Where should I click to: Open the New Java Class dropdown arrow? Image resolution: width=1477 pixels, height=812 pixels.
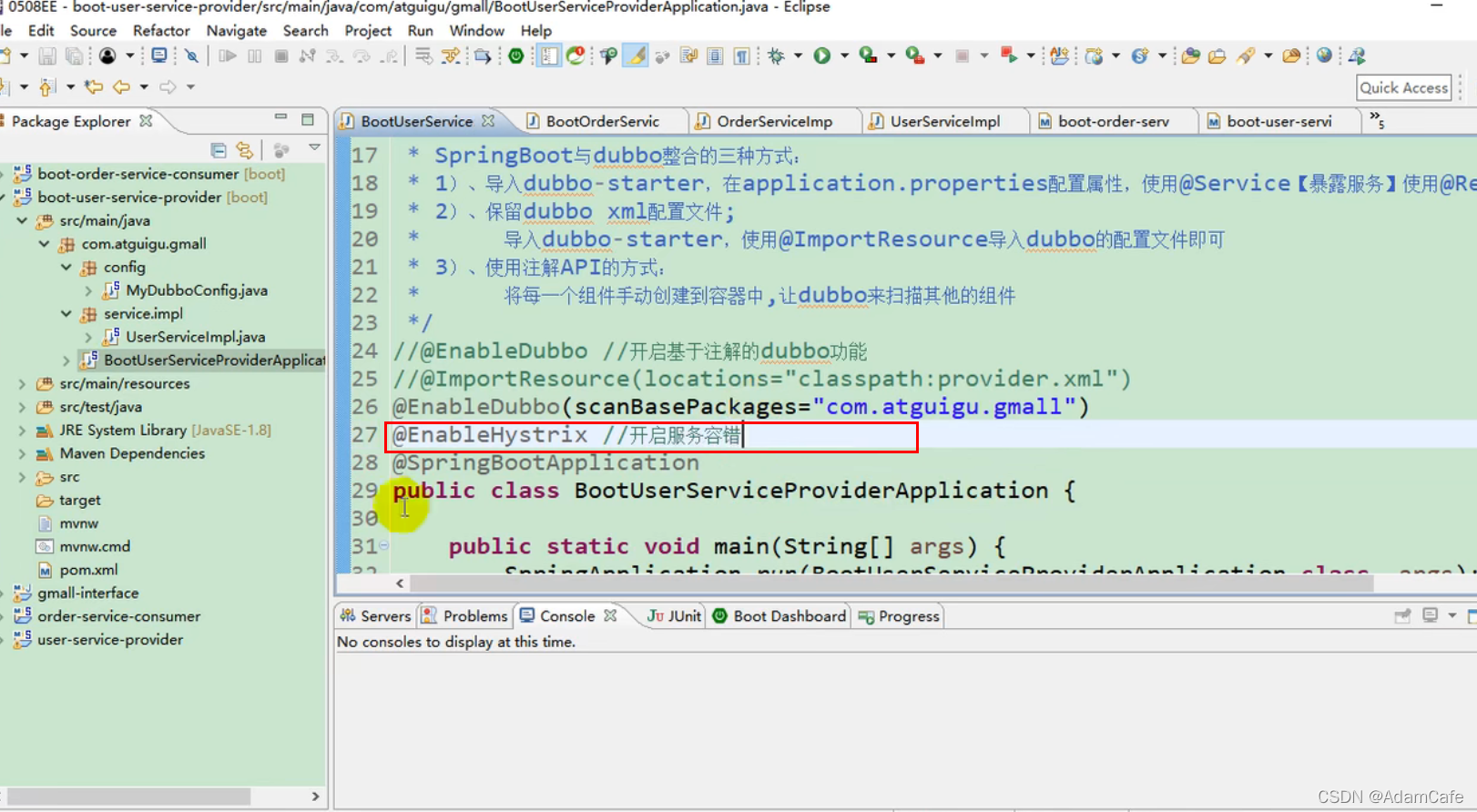click(x=1162, y=56)
